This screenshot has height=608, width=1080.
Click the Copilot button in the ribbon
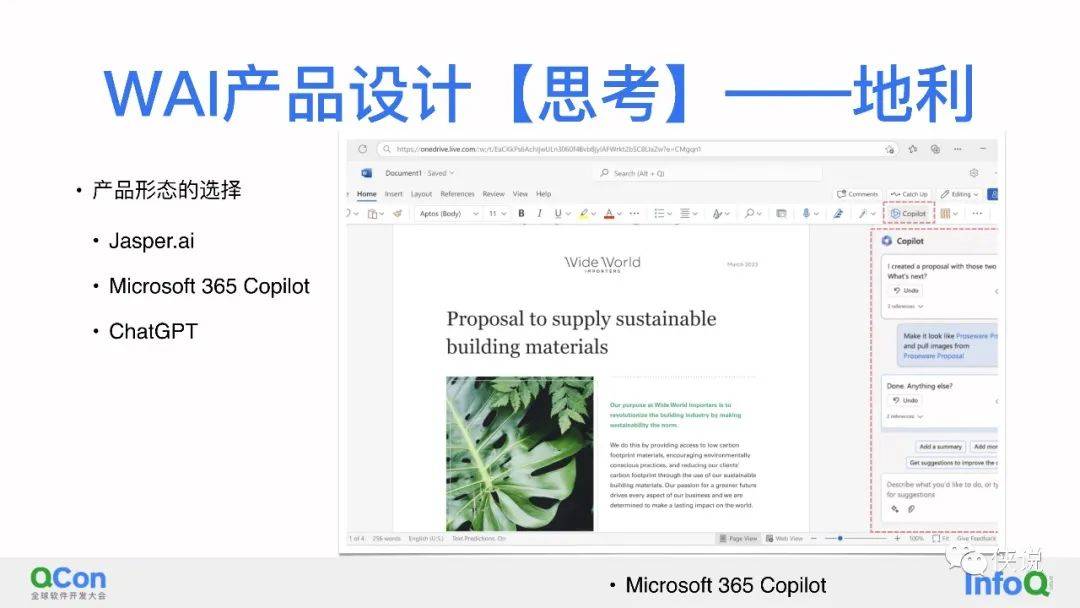pos(908,213)
